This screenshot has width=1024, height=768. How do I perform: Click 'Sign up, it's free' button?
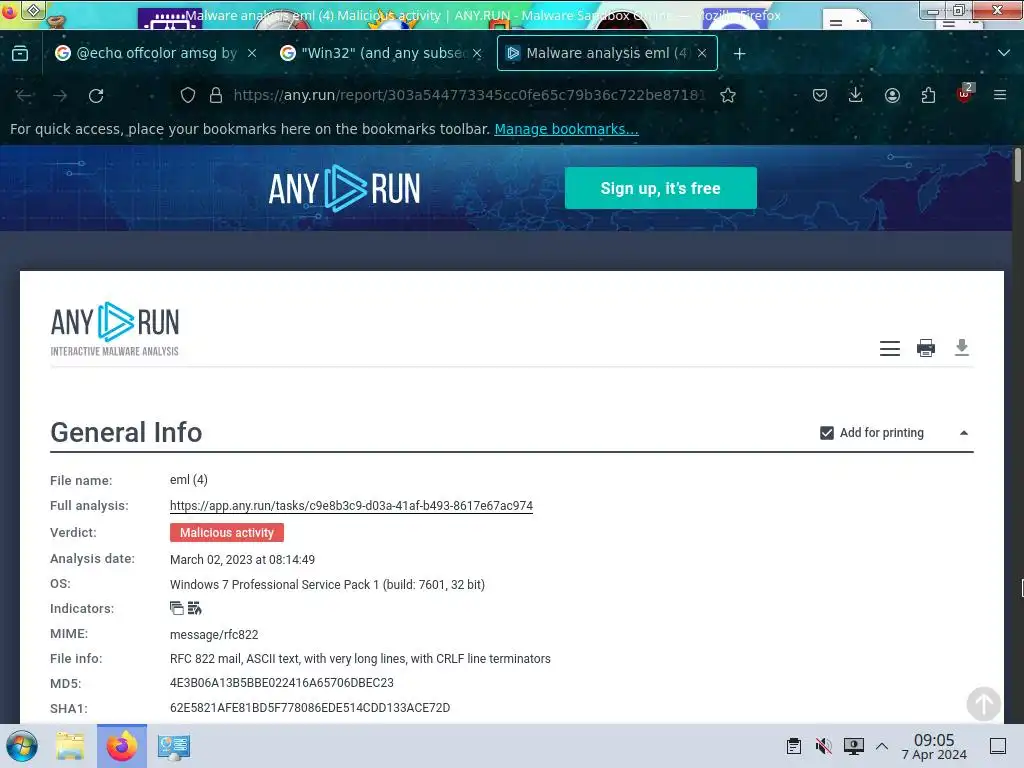[x=660, y=188]
